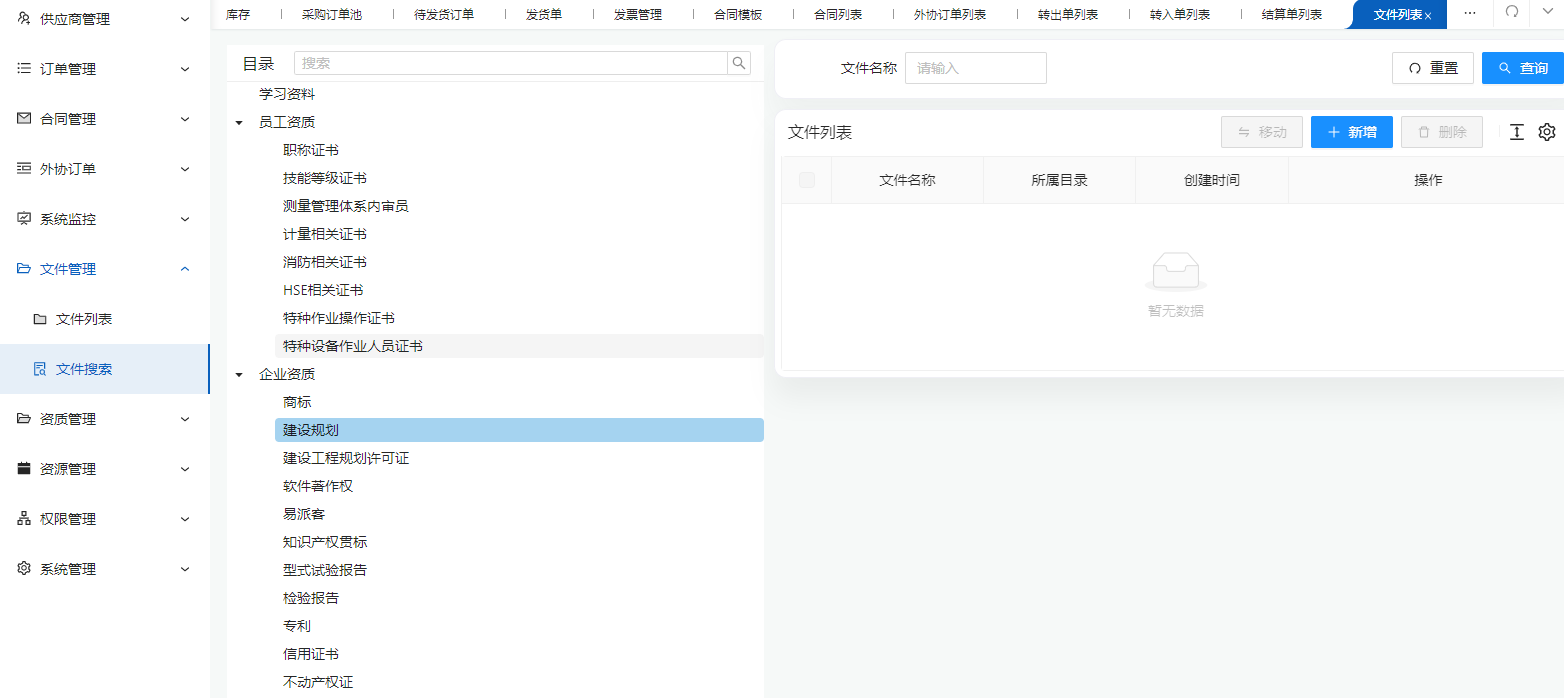Close the 文件列表 tab
Viewport: 1564px width, 698px height.
coord(1428,16)
